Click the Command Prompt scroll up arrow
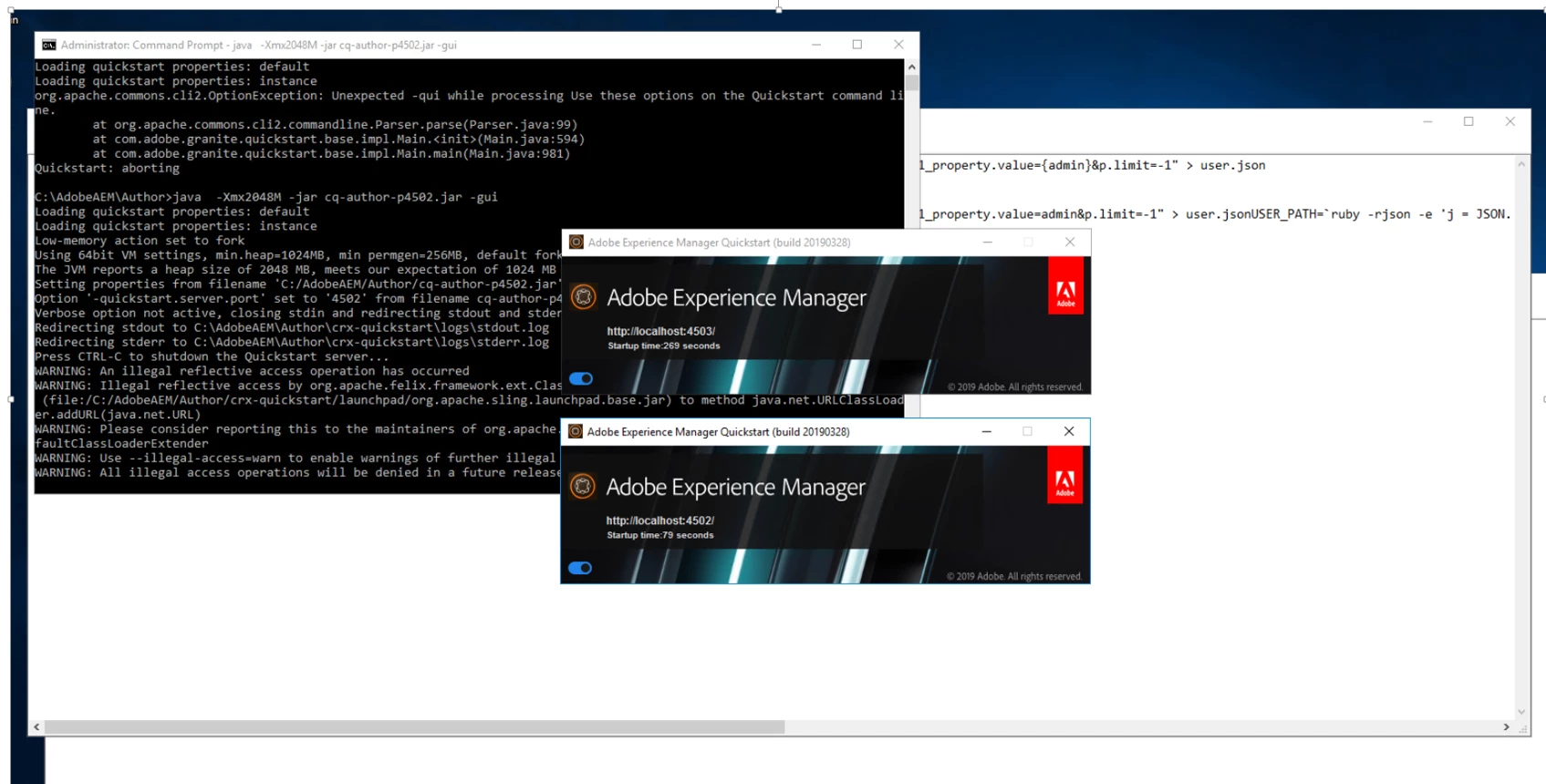The height and width of the screenshot is (784, 1546). 912,67
